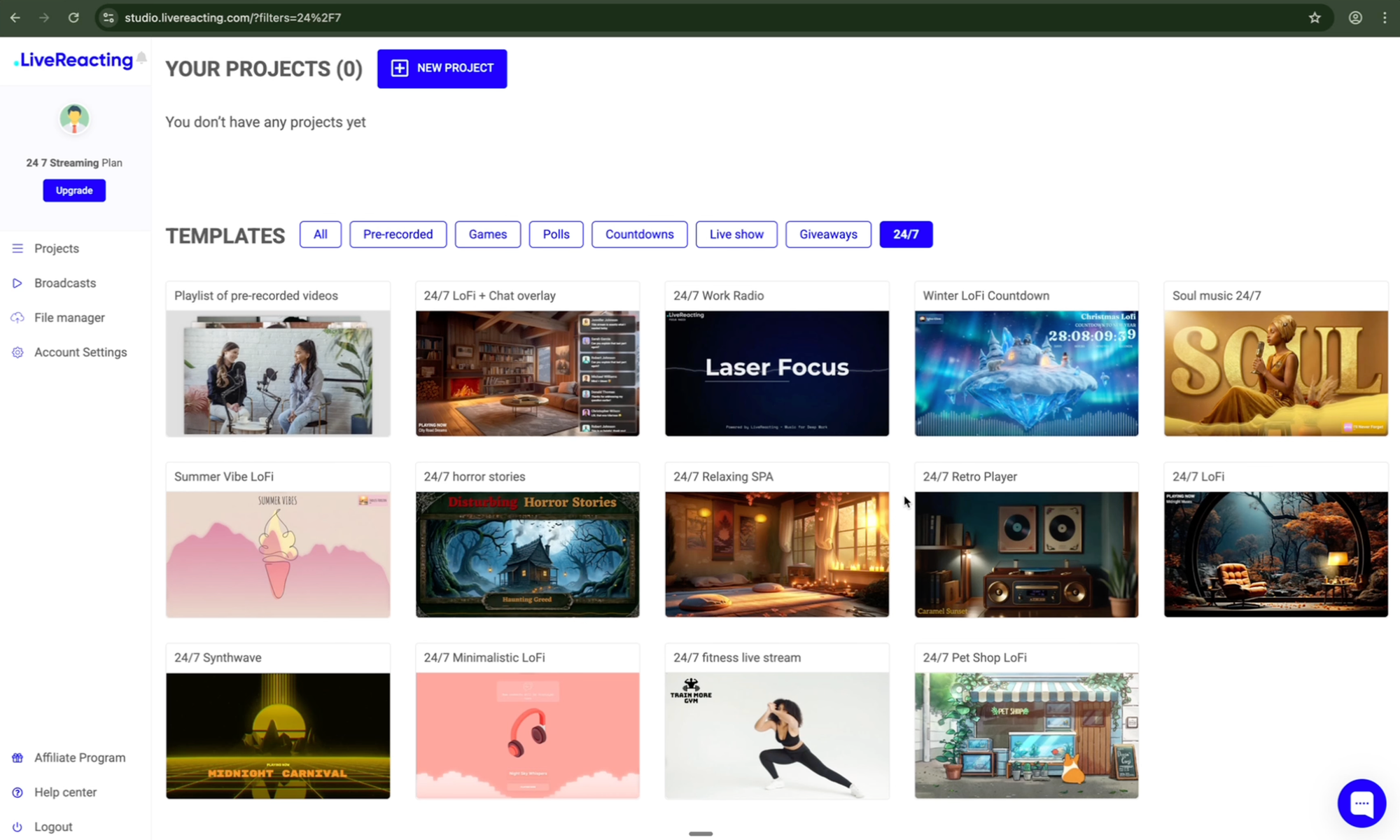Click the user avatar picture
This screenshot has height=840, width=1400.
coord(74,119)
